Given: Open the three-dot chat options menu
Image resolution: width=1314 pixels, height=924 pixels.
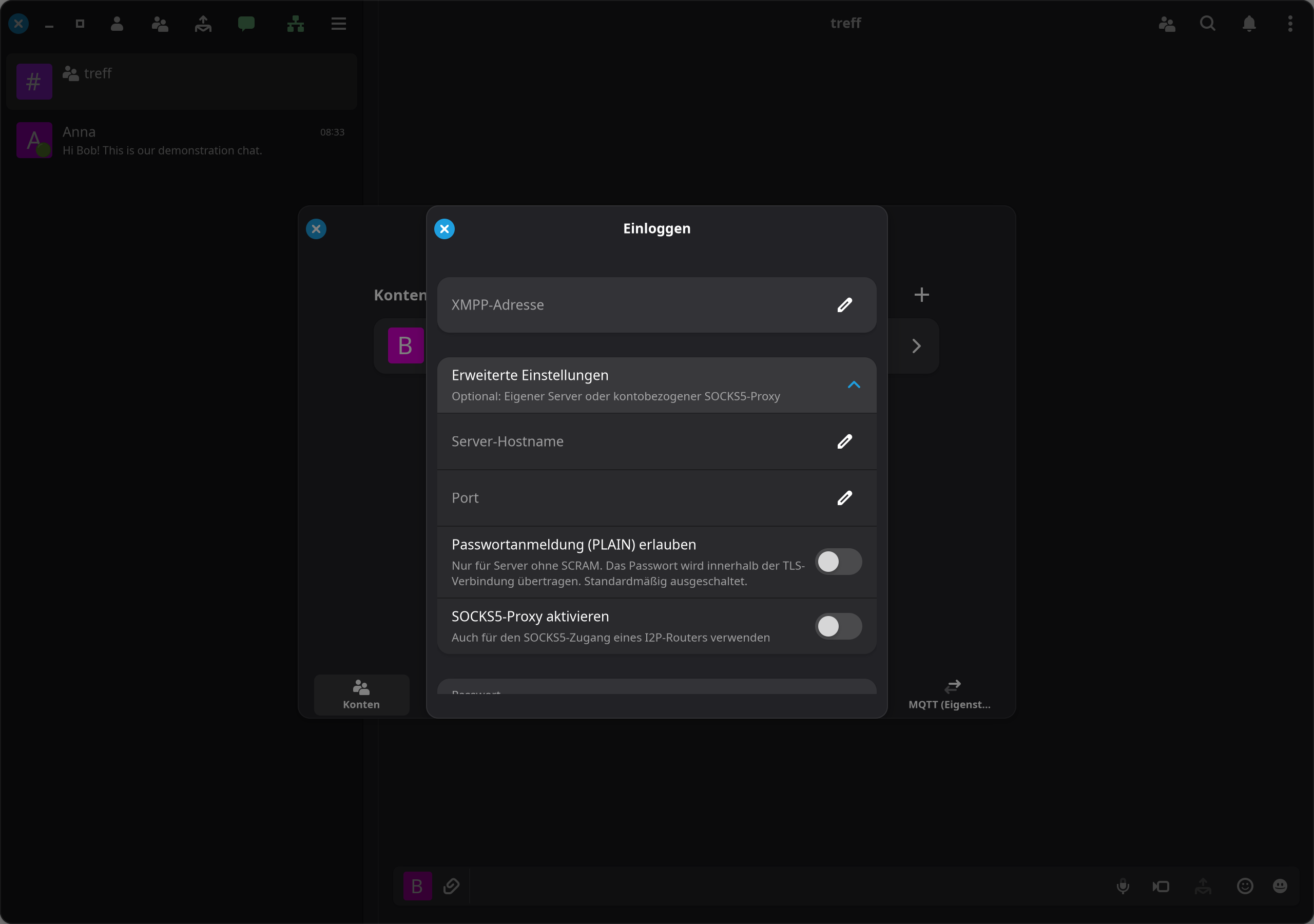Looking at the screenshot, I should tap(1290, 24).
